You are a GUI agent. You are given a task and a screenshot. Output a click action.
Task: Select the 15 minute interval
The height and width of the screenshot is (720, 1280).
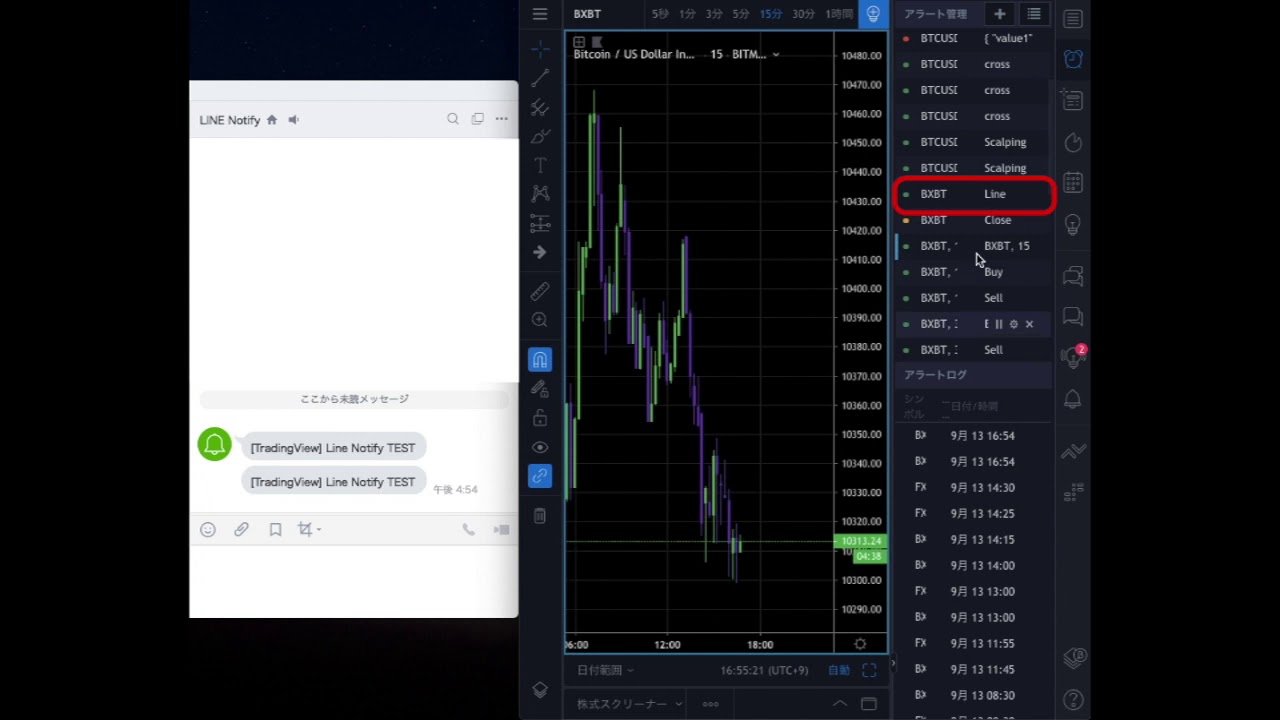[x=770, y=14]
